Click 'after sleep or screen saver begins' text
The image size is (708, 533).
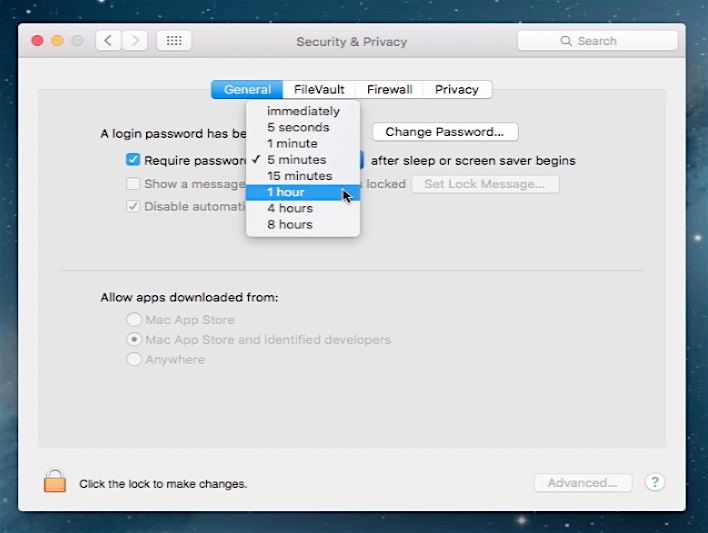473,161
